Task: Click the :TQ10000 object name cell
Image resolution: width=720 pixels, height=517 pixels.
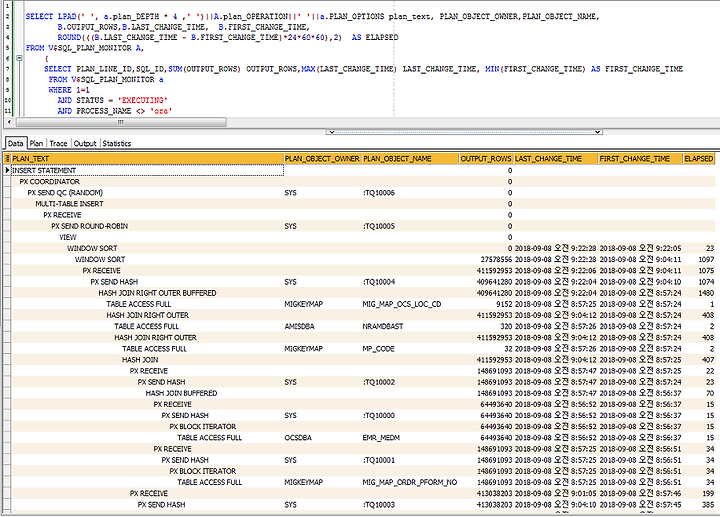Action: click(411, 416)
